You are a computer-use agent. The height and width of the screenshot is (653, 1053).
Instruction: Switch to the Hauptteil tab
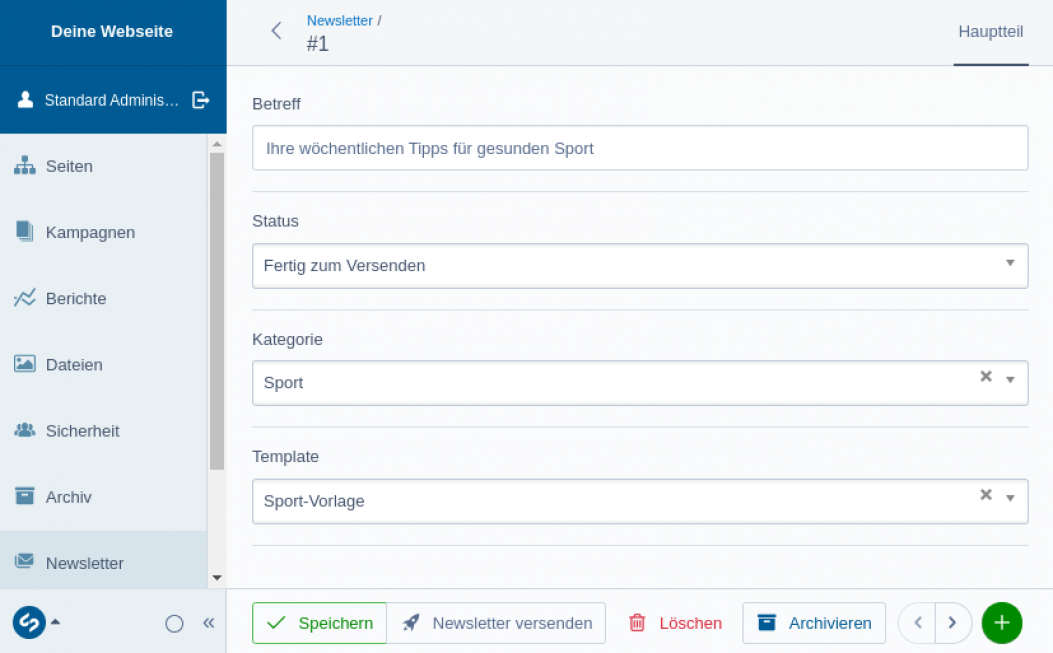pyautogui.click(x=991, y=32)
